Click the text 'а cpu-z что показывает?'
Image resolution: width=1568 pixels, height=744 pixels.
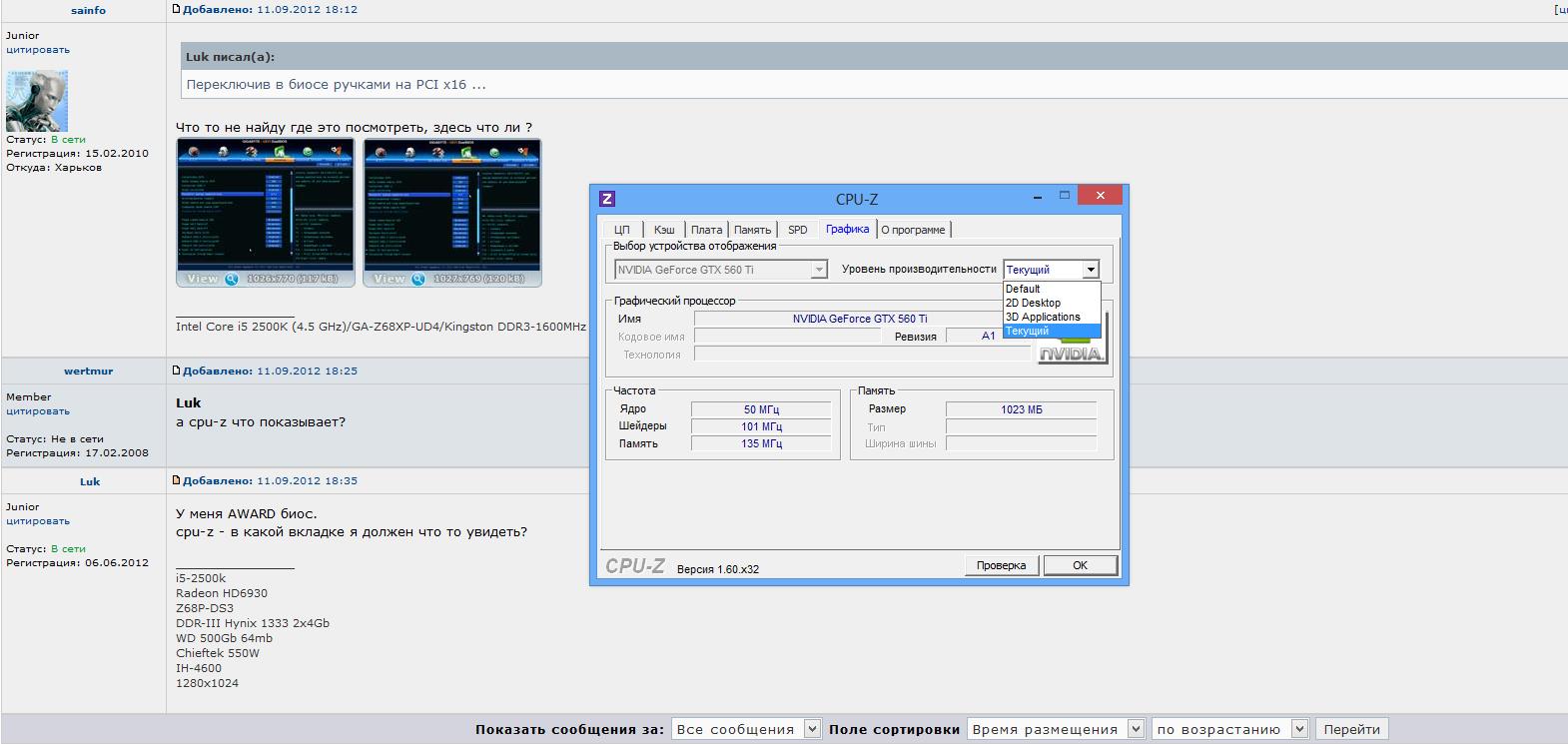[x=261, y=421]
